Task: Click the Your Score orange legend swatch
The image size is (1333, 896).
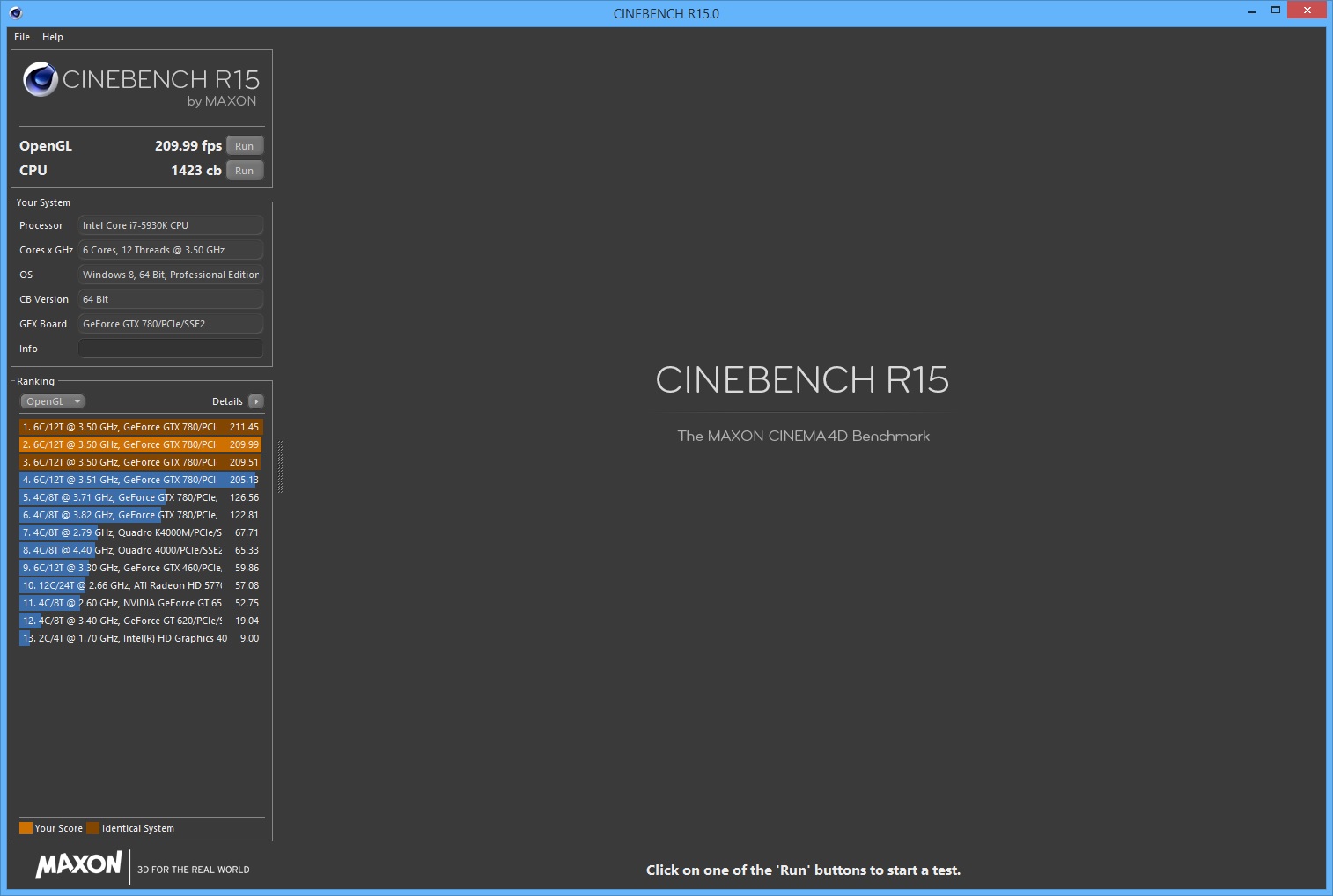Action: pyautogui.click(x=26, y=827)
